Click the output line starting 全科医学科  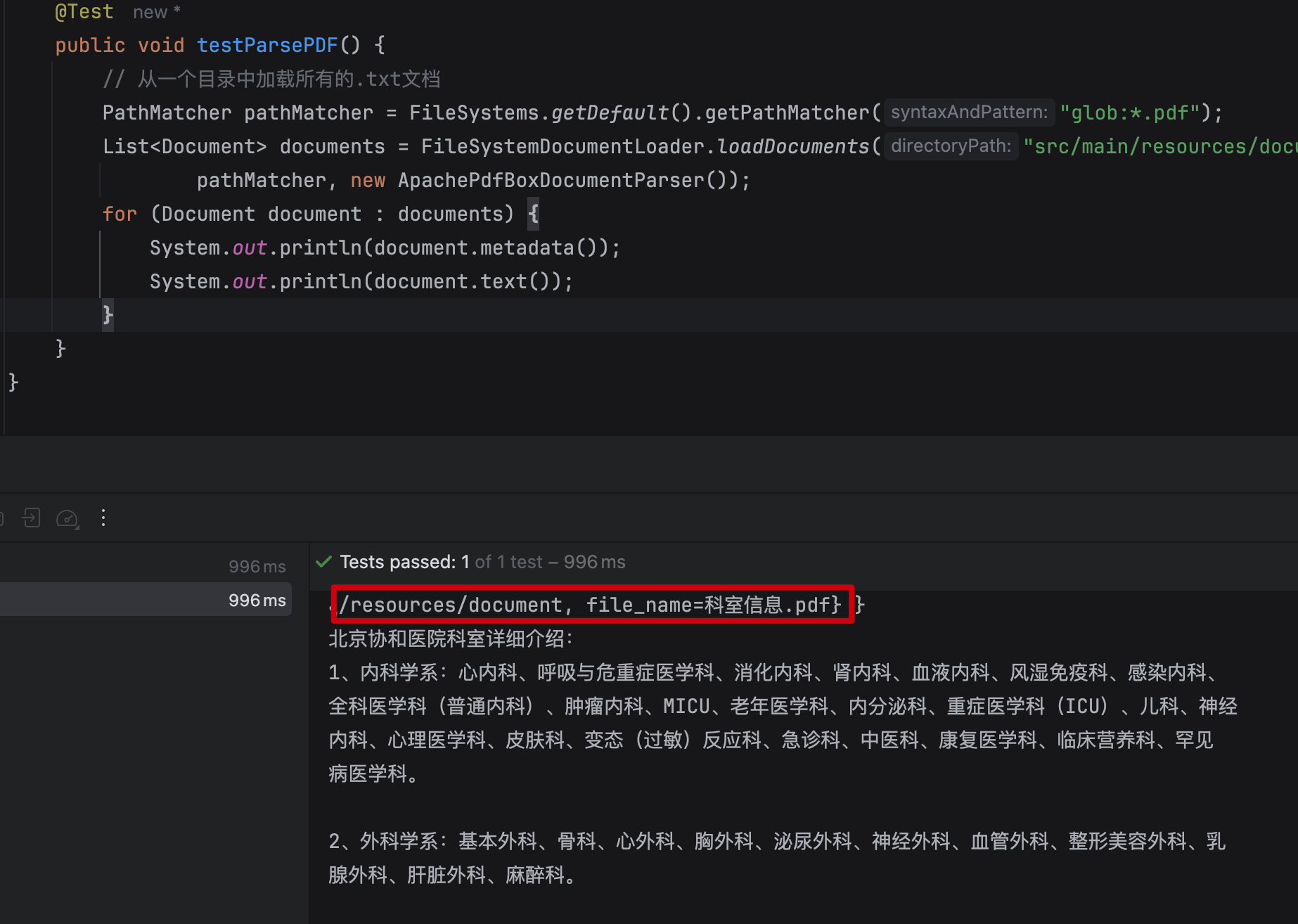pos(783,706)
